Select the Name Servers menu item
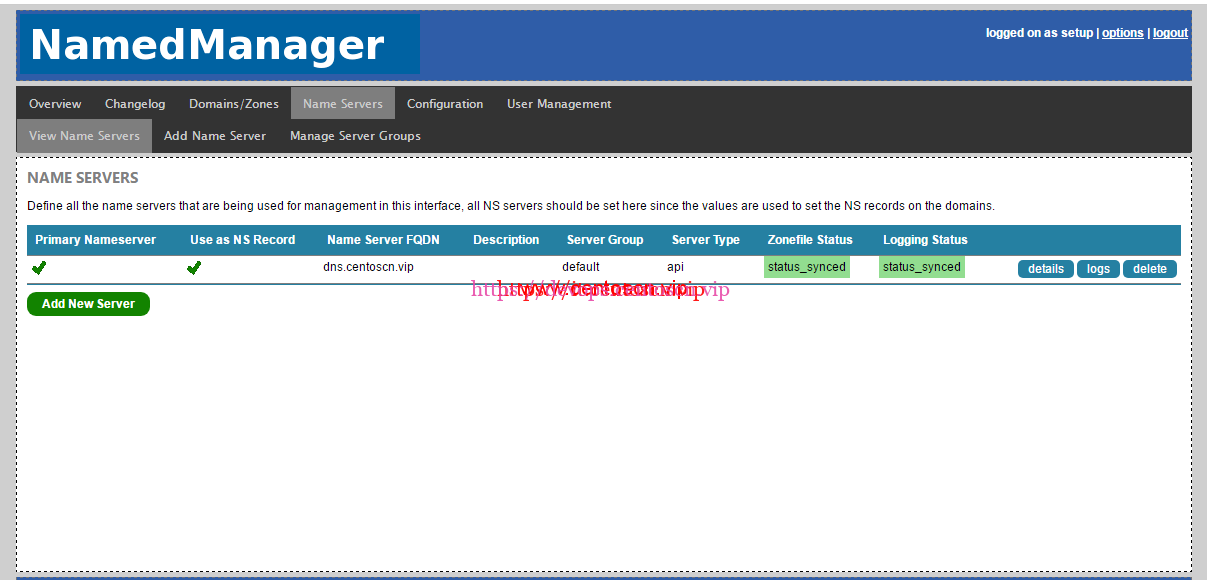Image resolution: width=1207 pixels, height=580 pixels. 343,104
